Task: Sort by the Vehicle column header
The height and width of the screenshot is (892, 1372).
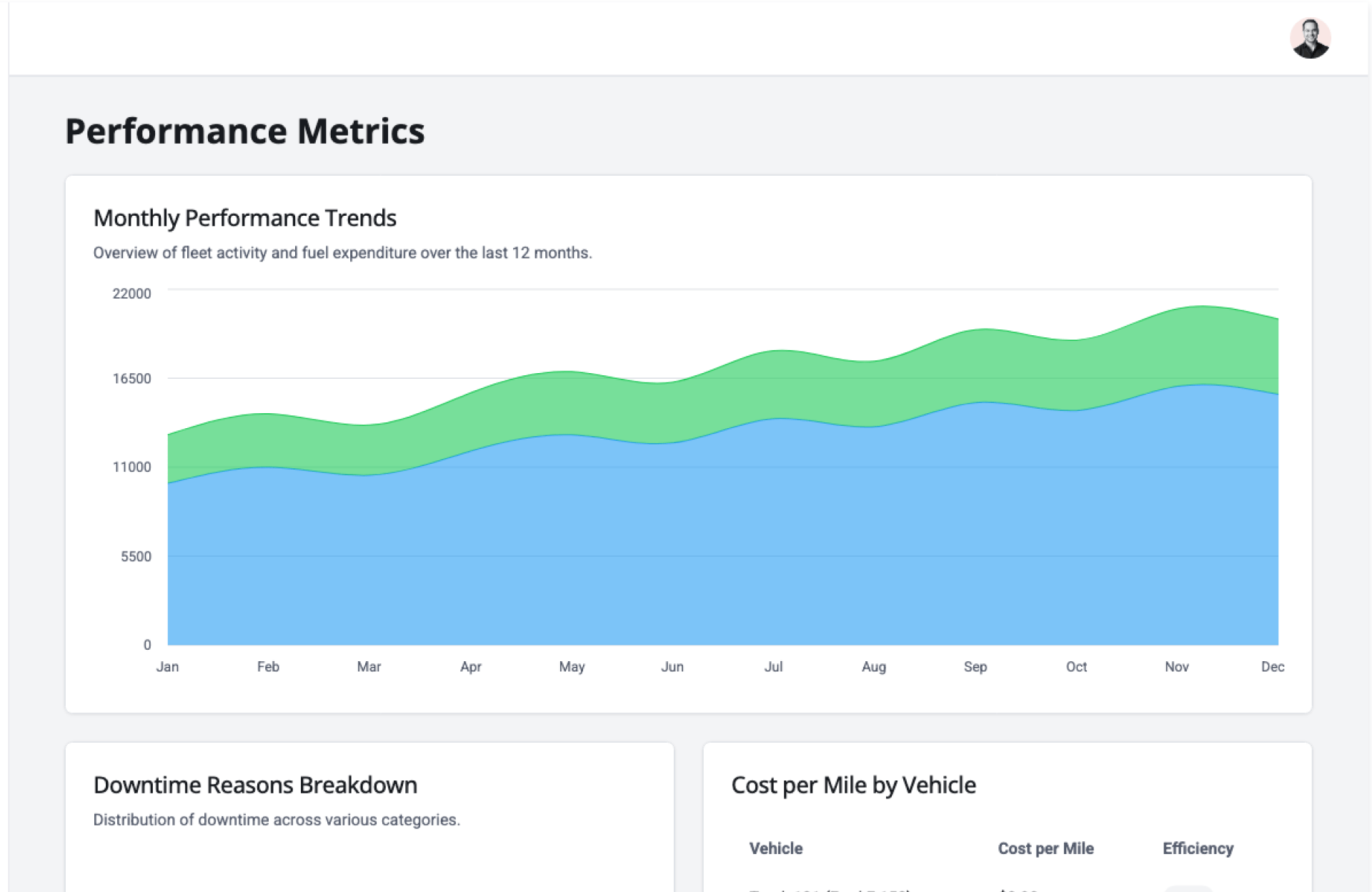Action: [x=775, y=848]
